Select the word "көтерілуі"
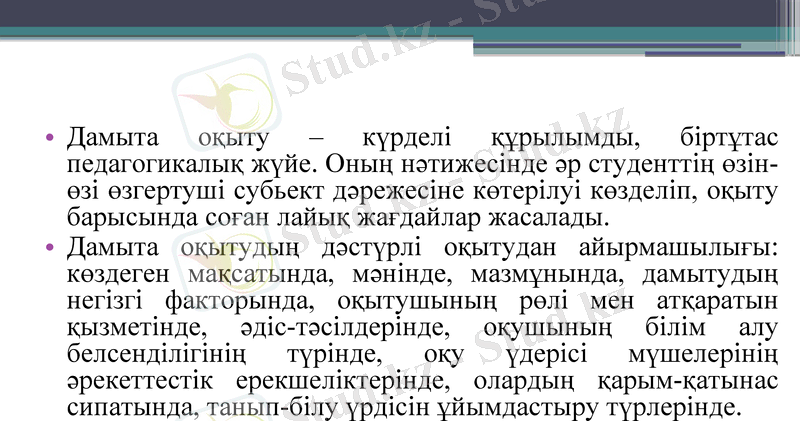The height and width of the screenshot is (421, 800). point(526,191)
